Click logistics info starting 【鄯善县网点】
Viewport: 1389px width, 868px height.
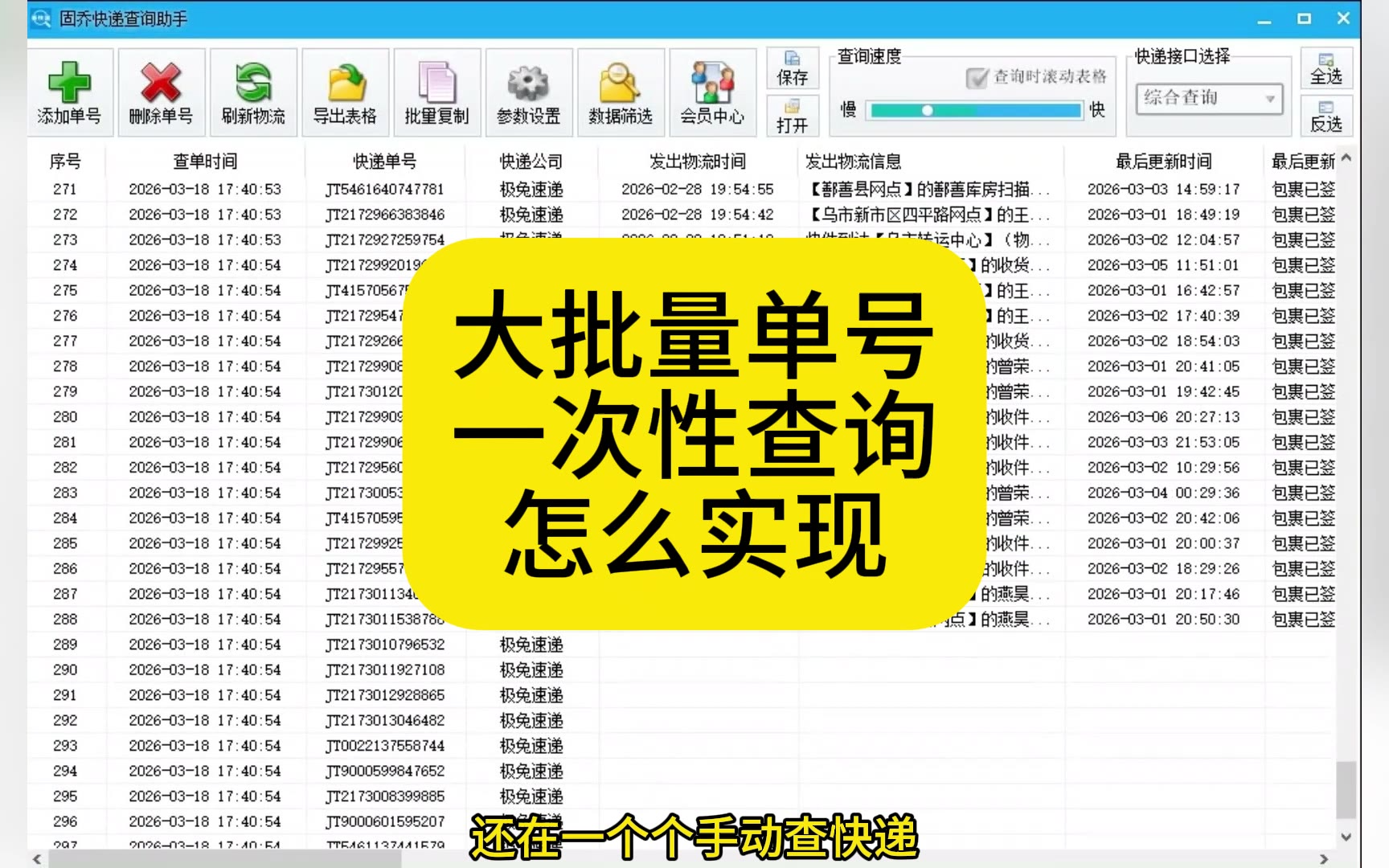(x=928, y=190)
